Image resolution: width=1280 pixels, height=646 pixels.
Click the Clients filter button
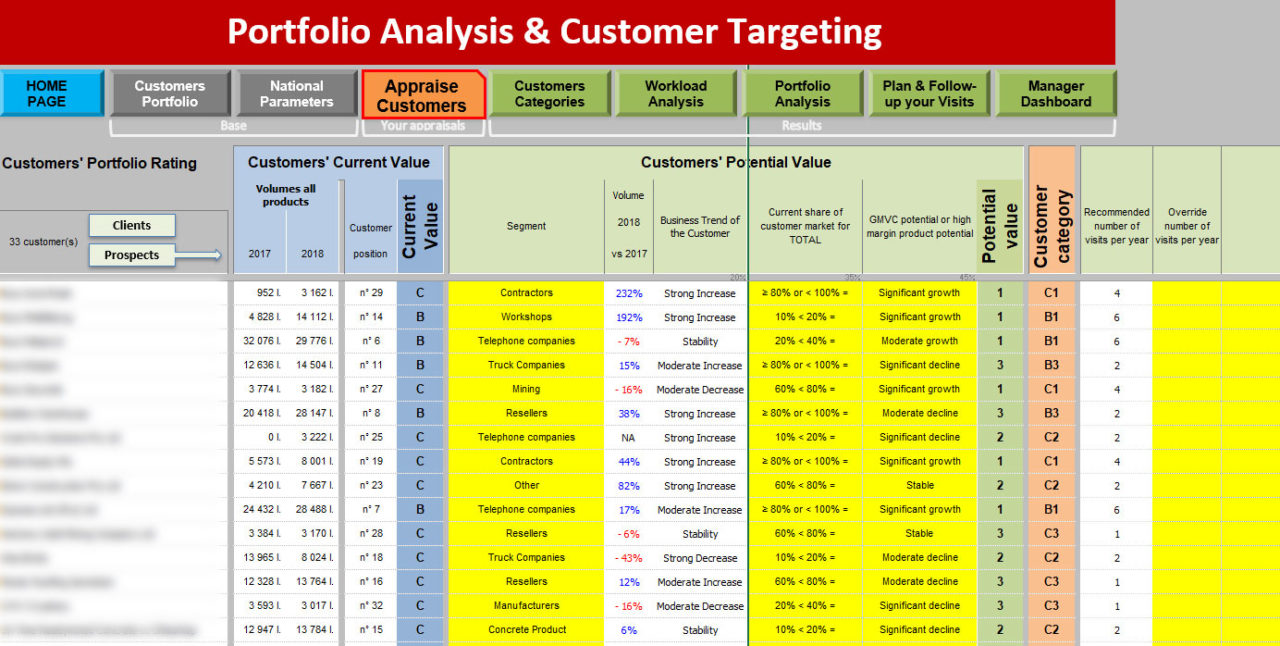tap(131, 224)
